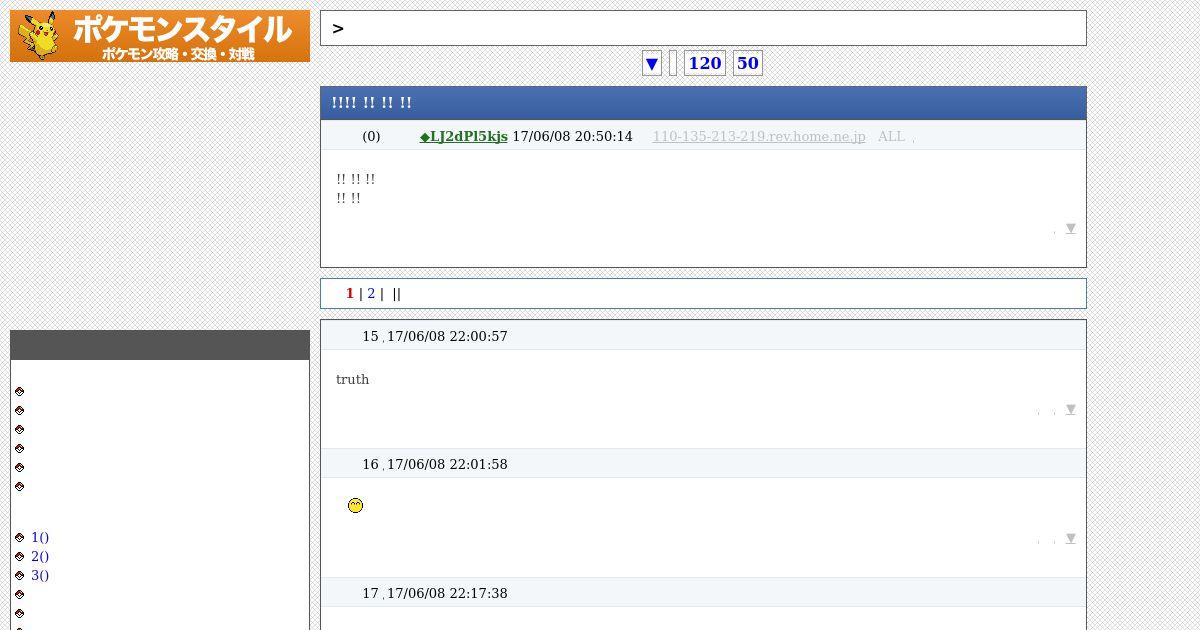Click the pokeball icon beside 1()
The width and height of the screenshot is (1200, 630).
[19, 538]
